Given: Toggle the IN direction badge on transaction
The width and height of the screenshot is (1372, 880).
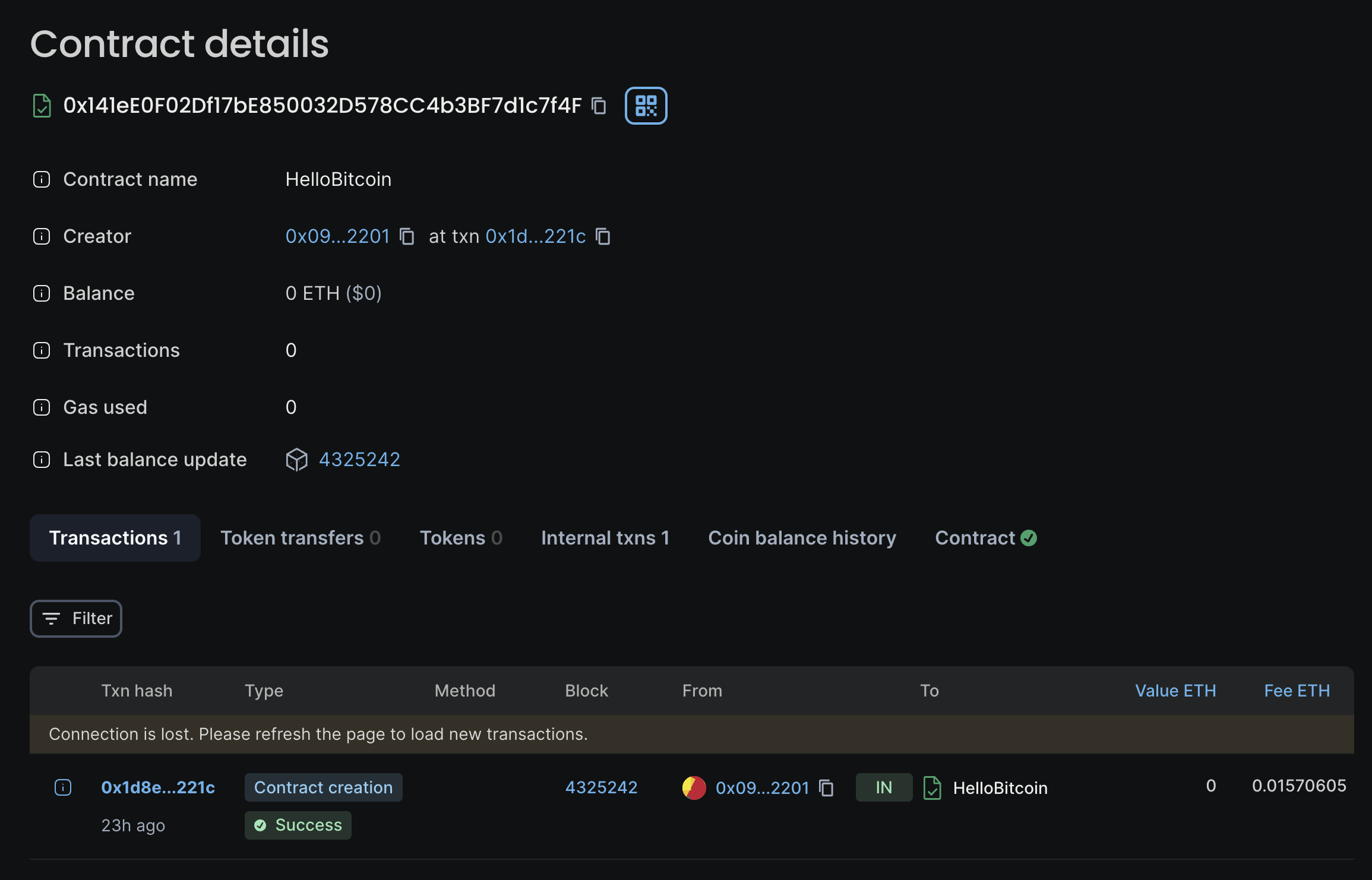Looking at the screenshot, I should pos(884,787).
